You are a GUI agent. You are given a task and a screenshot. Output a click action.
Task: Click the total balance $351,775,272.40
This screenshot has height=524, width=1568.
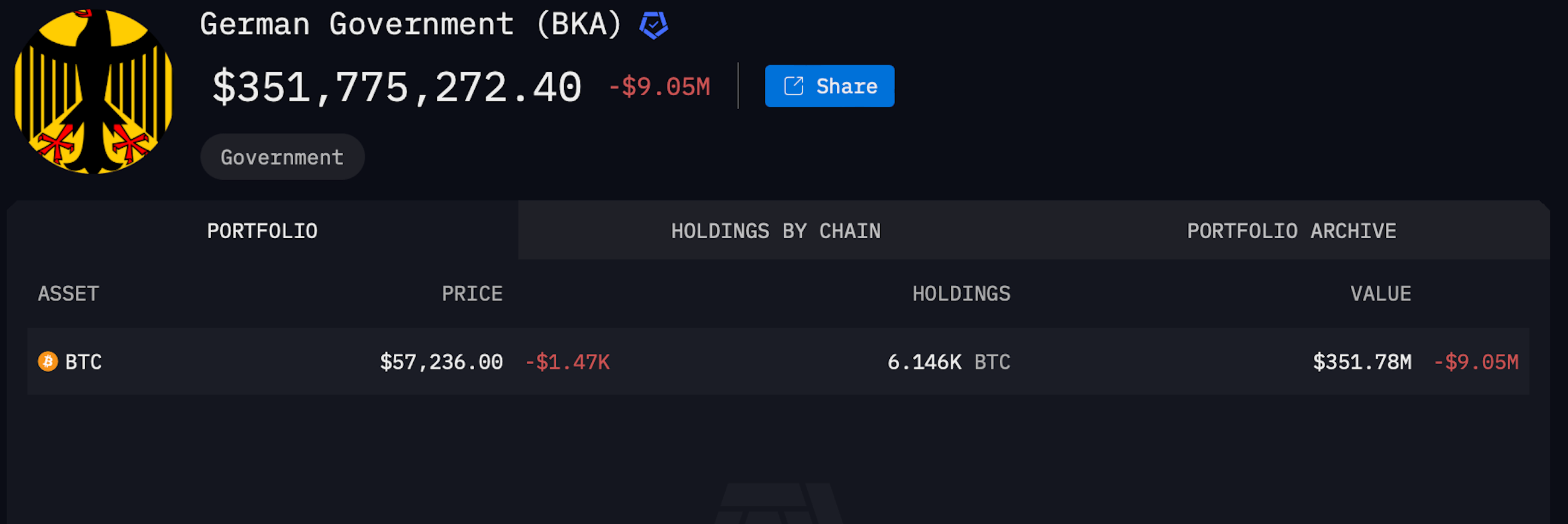(x=397, y=87)
